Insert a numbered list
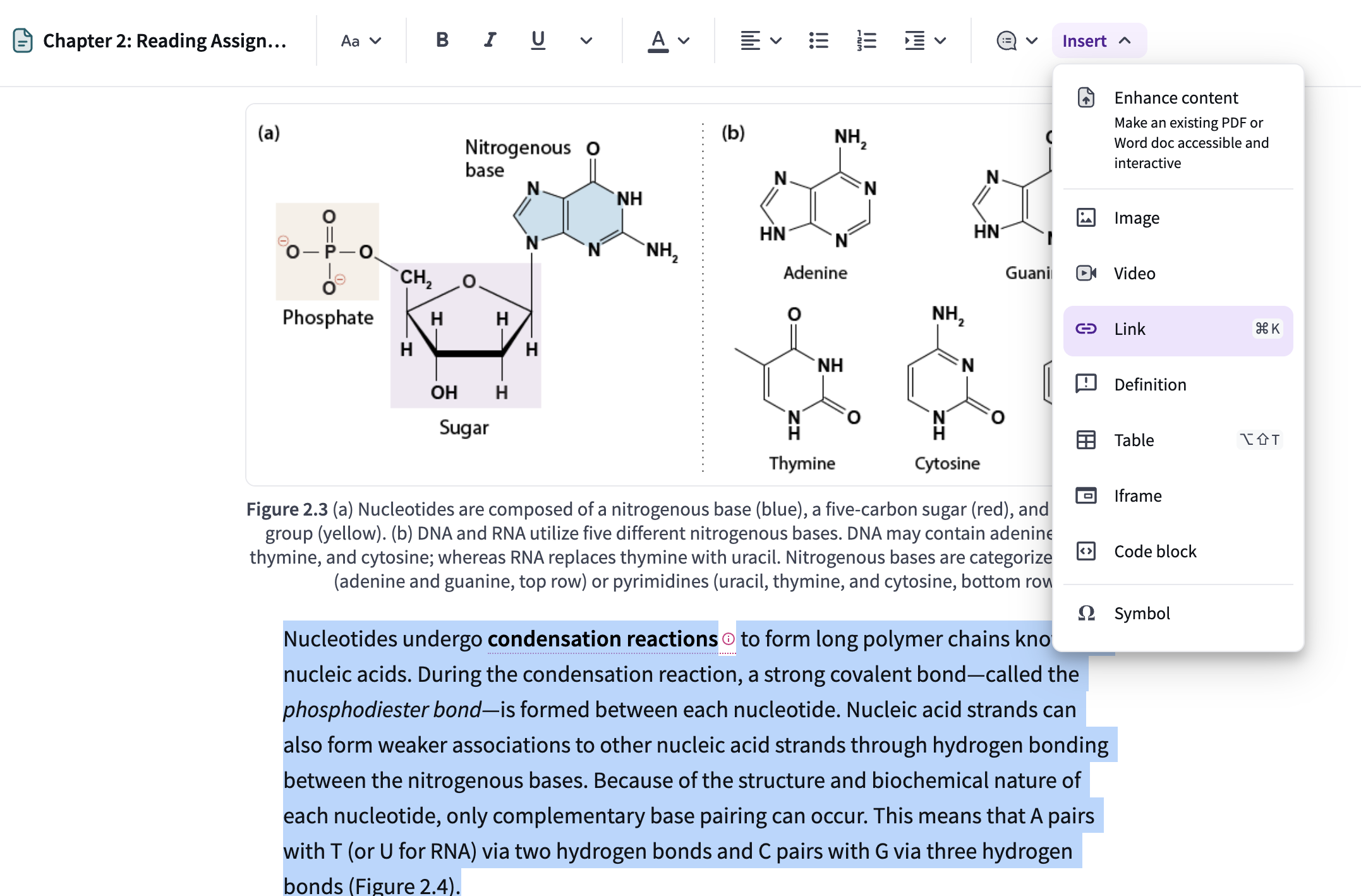Screen dimensions: 1361x896 coord(867,41)
